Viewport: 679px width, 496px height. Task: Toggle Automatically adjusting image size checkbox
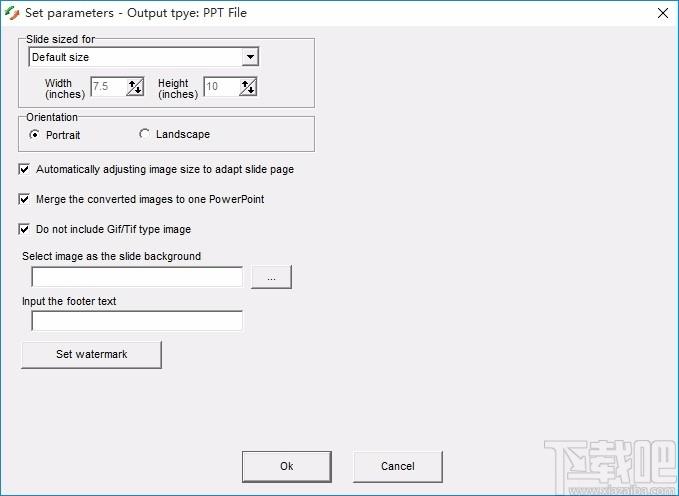tap(24, 169)
